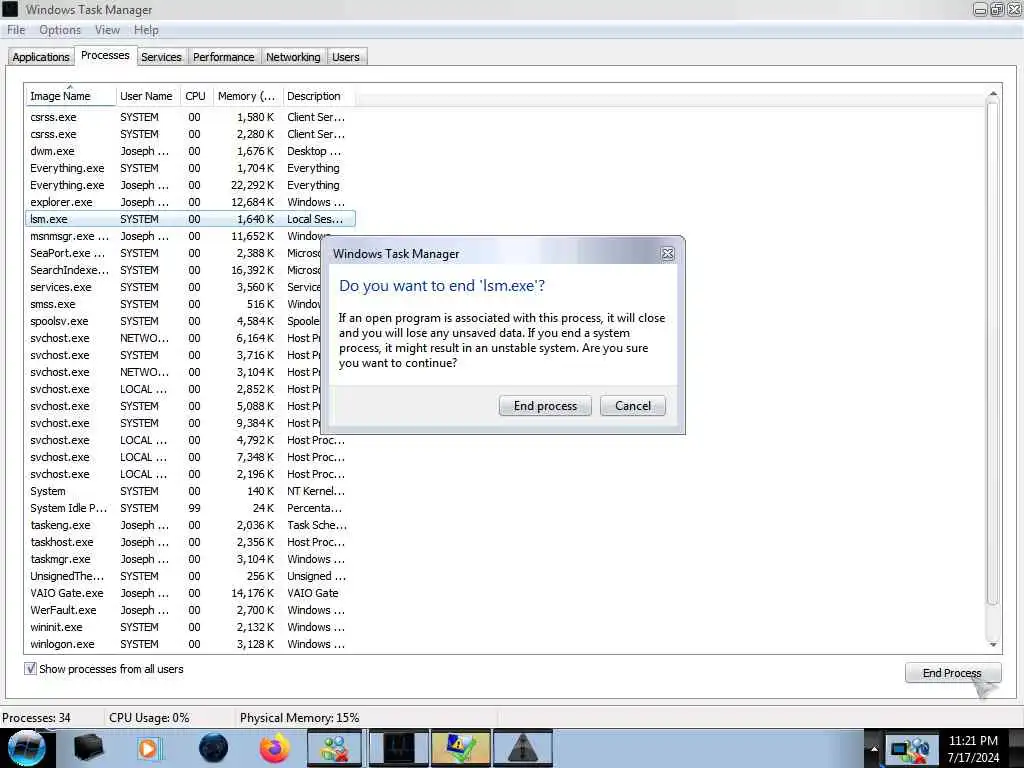Select the taskmgr.exe process row
Image resolution: width=1024 pixels, height=768 pixels.
(x=190, y=559)
